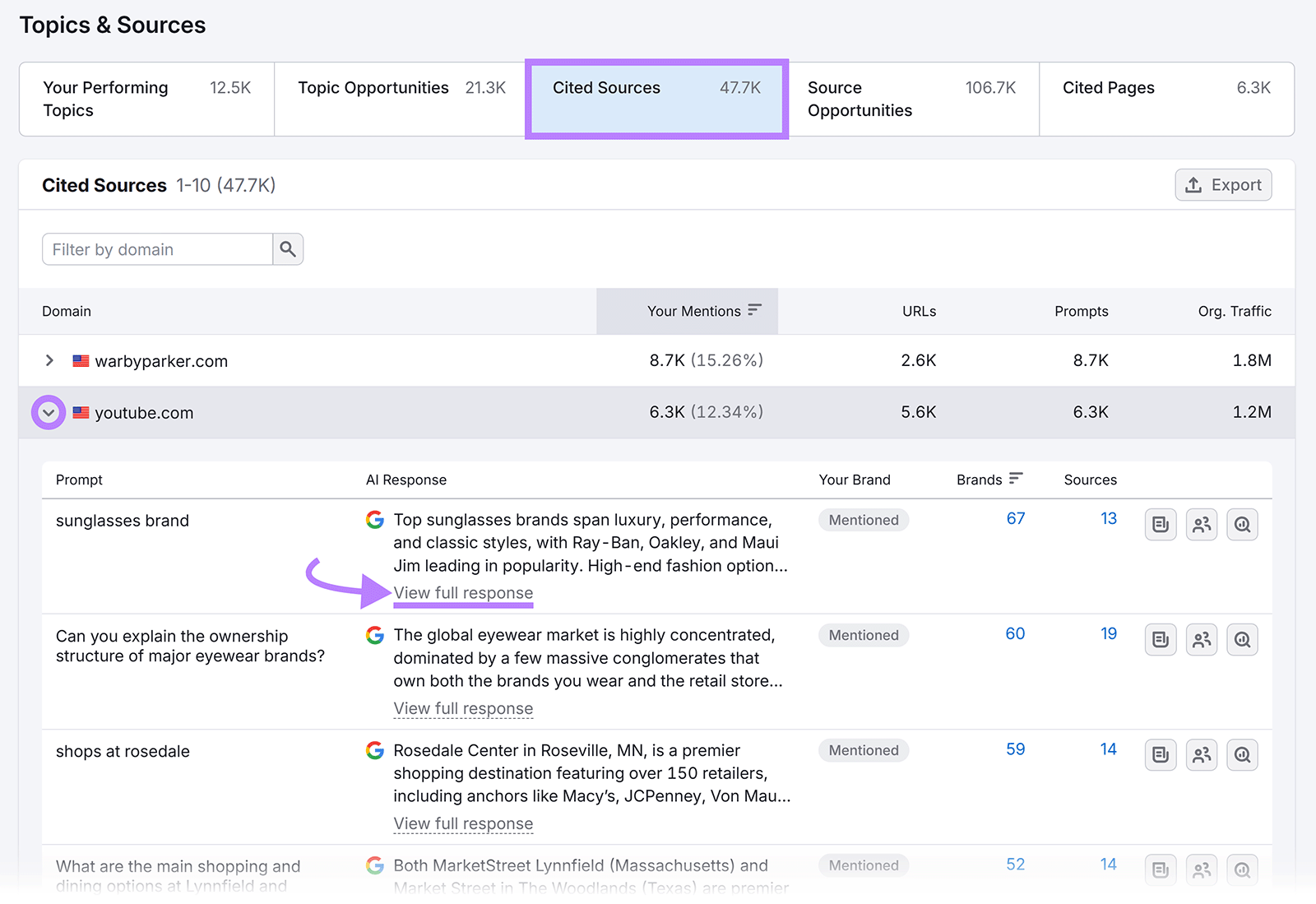Click magnifier icon for ownership structure row
The width and height of the screenshot is (1316, 904).
(1243, 640)
